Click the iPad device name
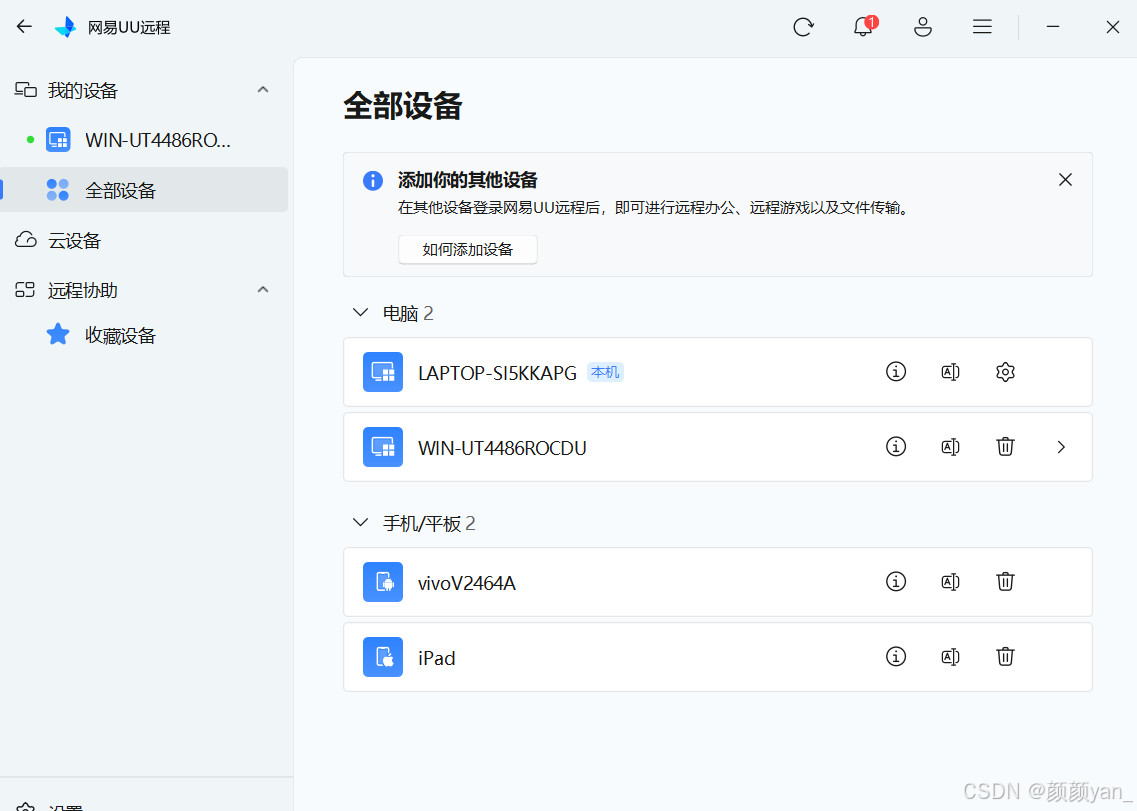Screen dimensions: 1137x811 tap(437, 658)
